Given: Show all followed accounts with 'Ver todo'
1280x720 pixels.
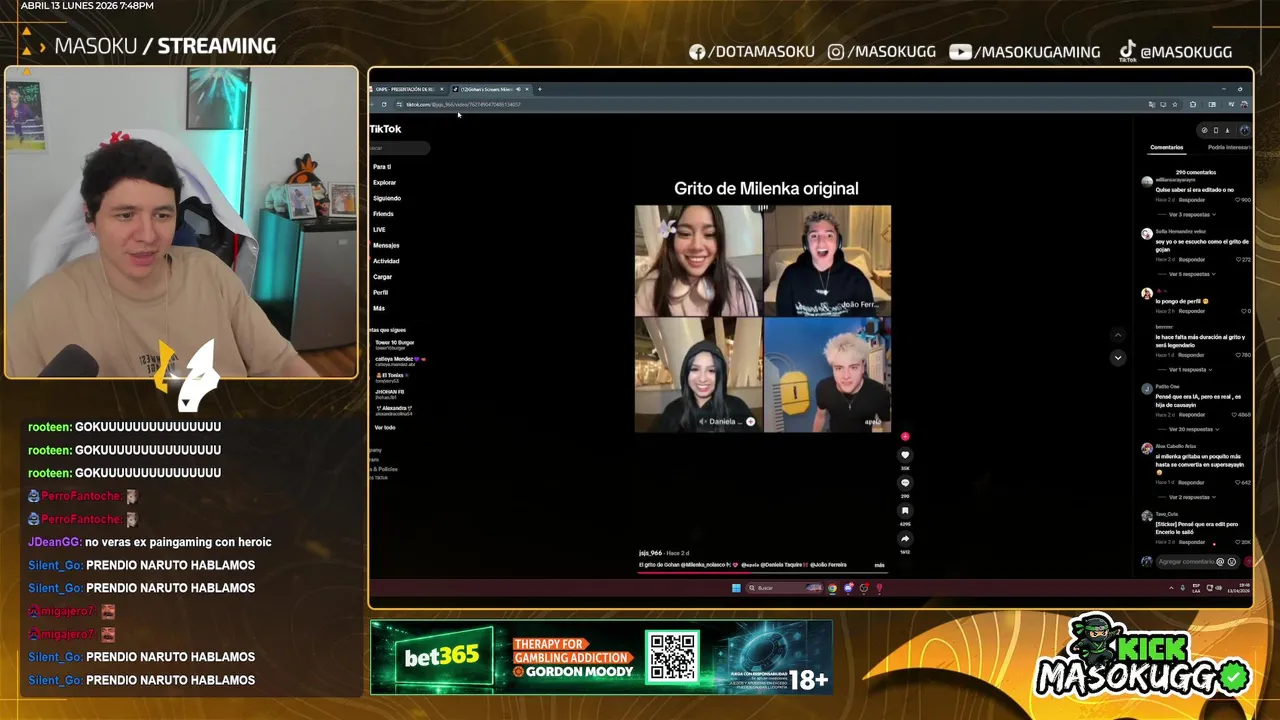Looking at the screenshot, I should (384, 428).
